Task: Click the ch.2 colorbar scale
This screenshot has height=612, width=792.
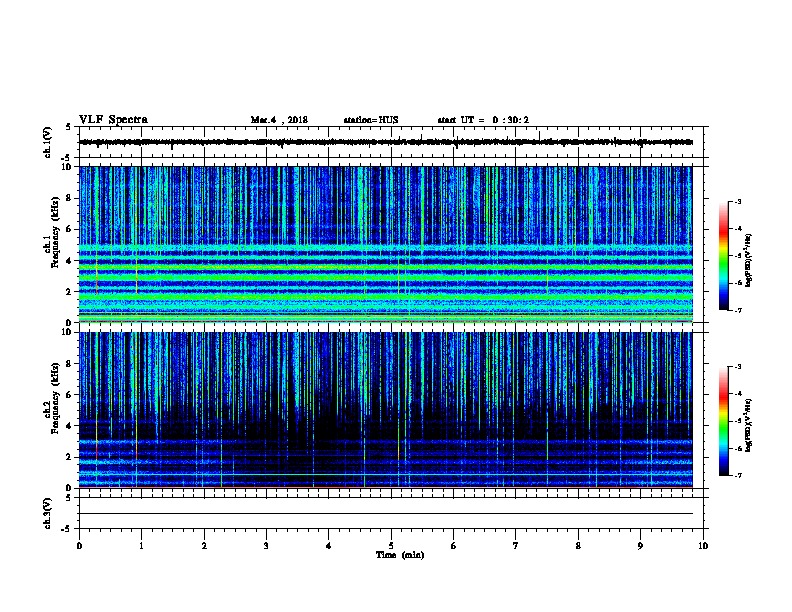Action: pos(723,421)
